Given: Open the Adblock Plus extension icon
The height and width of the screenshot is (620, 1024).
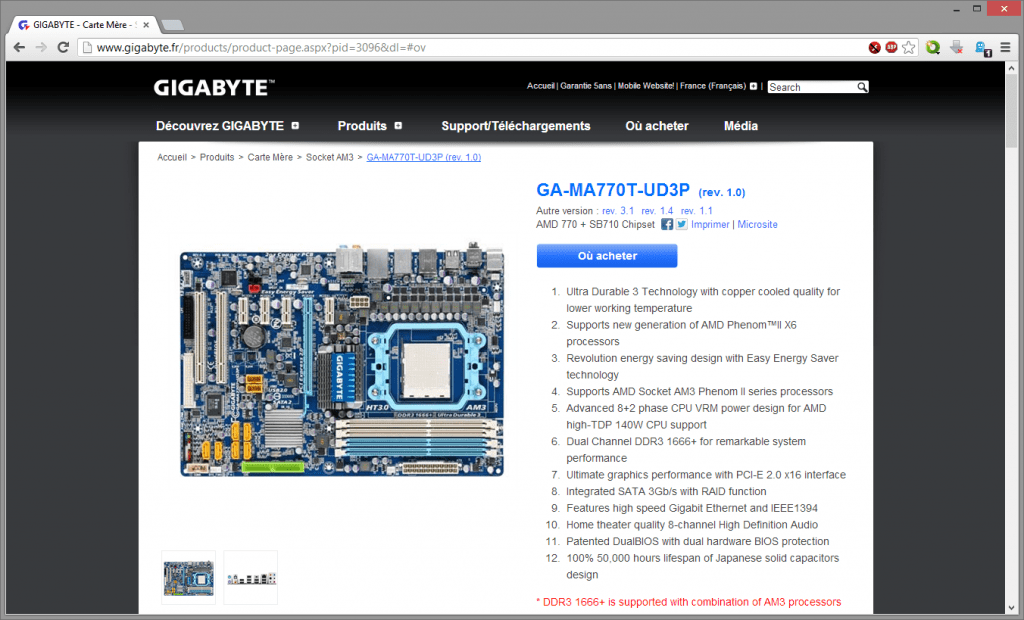Looking at the screenshot, I should (x=891, y=47).
